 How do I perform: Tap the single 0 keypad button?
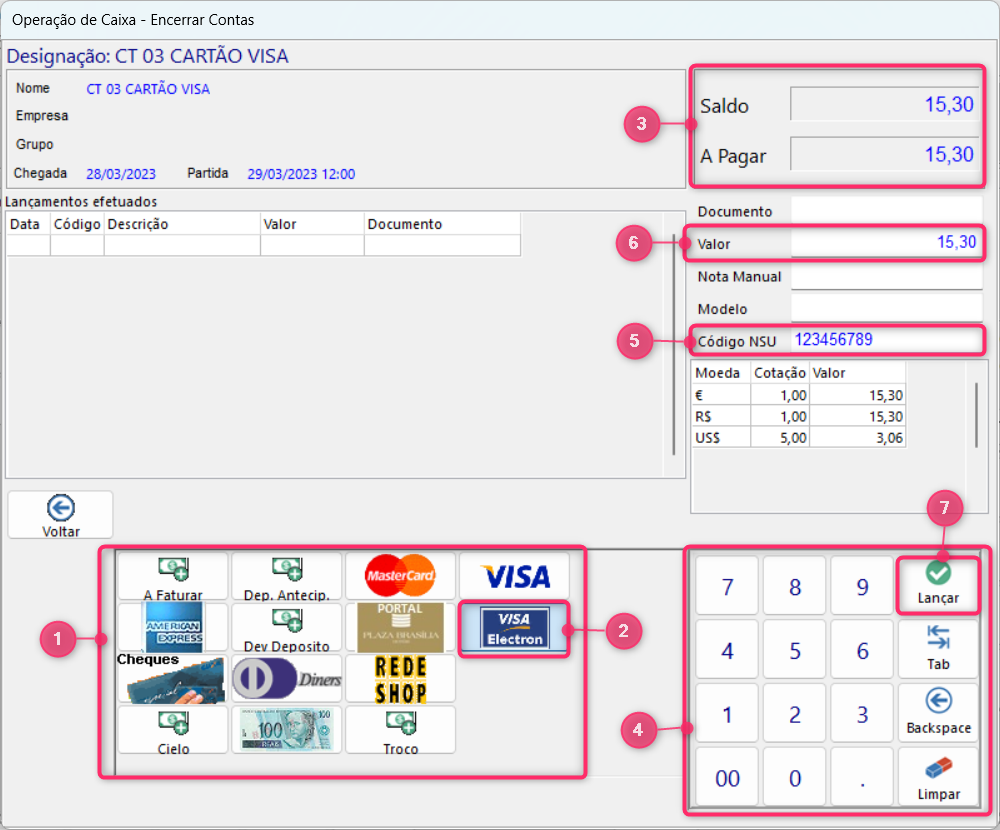(795, 777)
